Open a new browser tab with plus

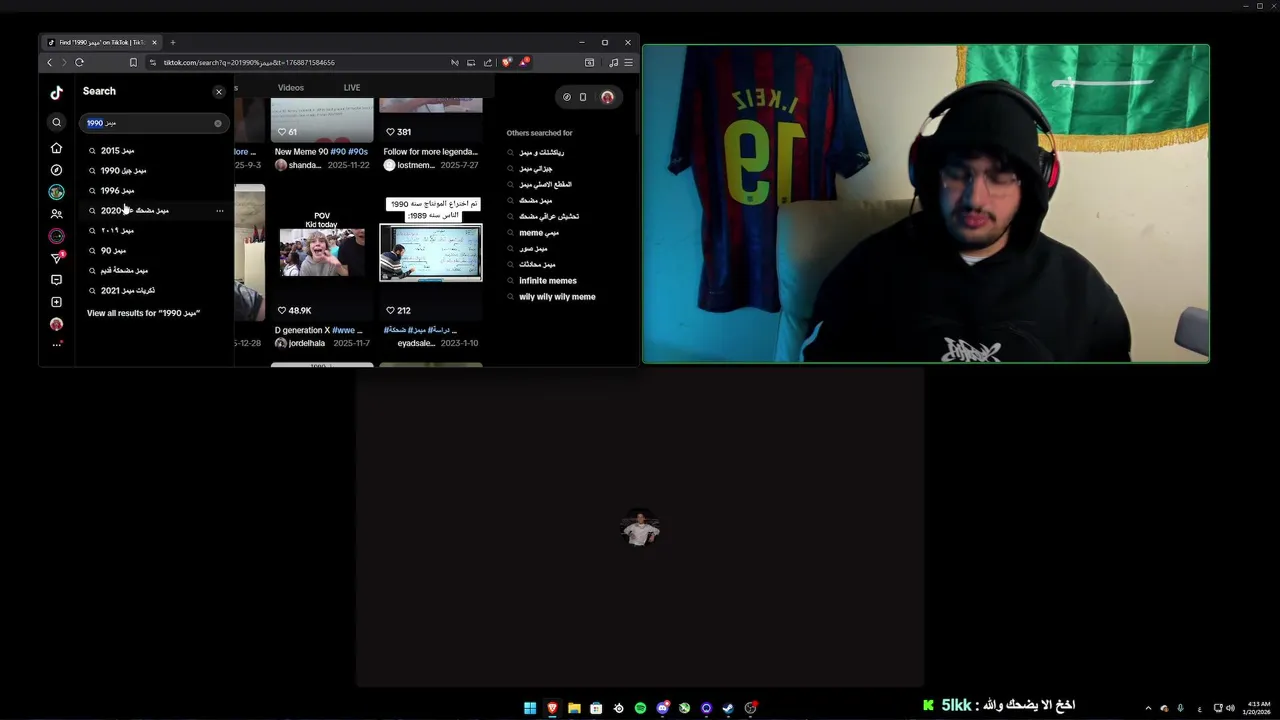tap(173, 42)
